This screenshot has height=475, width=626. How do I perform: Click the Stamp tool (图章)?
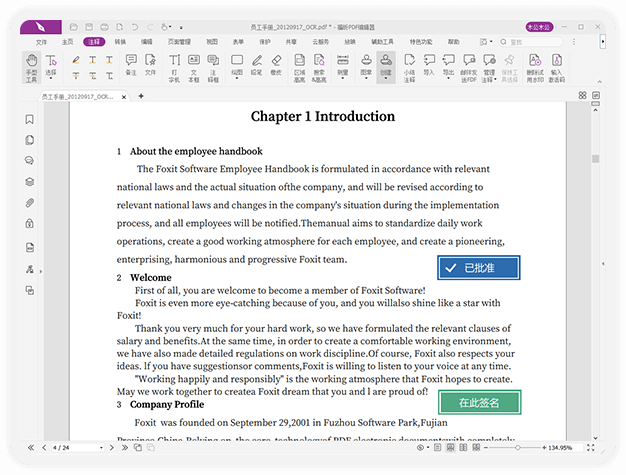point(366,66)
